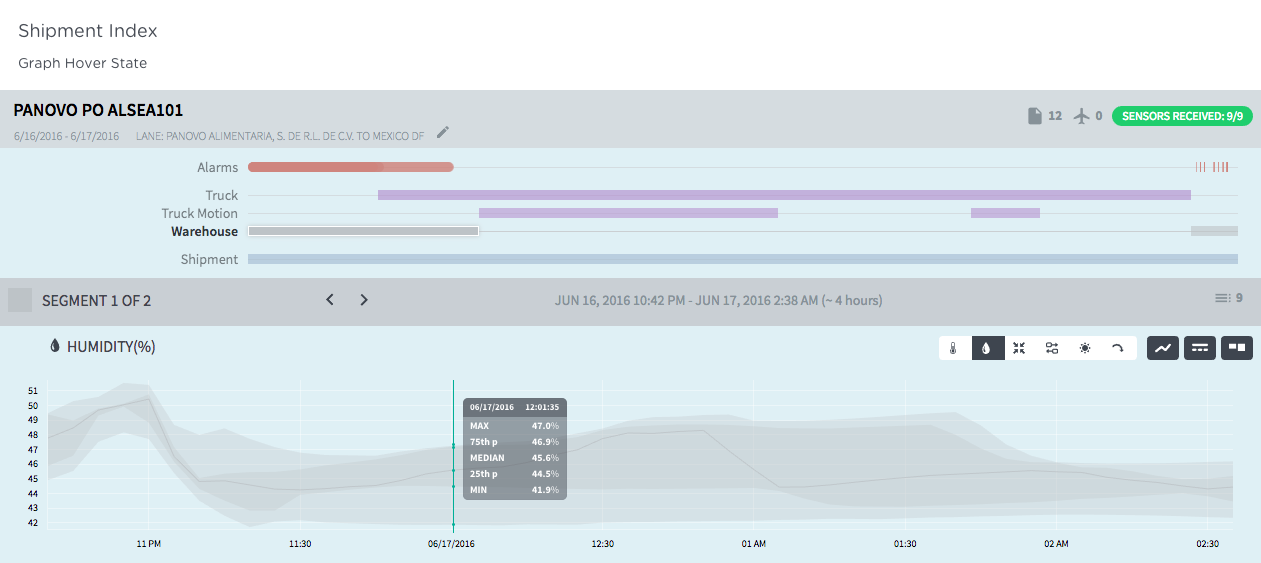The width and height of the screenshot is (1261, 563).
Task: Select the shock/motion arrows sensor icon
Action: tap(1052, 348)
